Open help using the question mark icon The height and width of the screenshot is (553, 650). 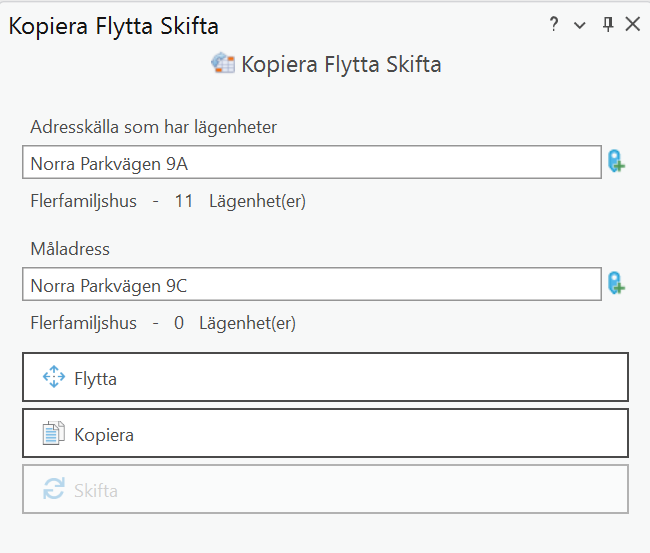(x=554, y=25)
